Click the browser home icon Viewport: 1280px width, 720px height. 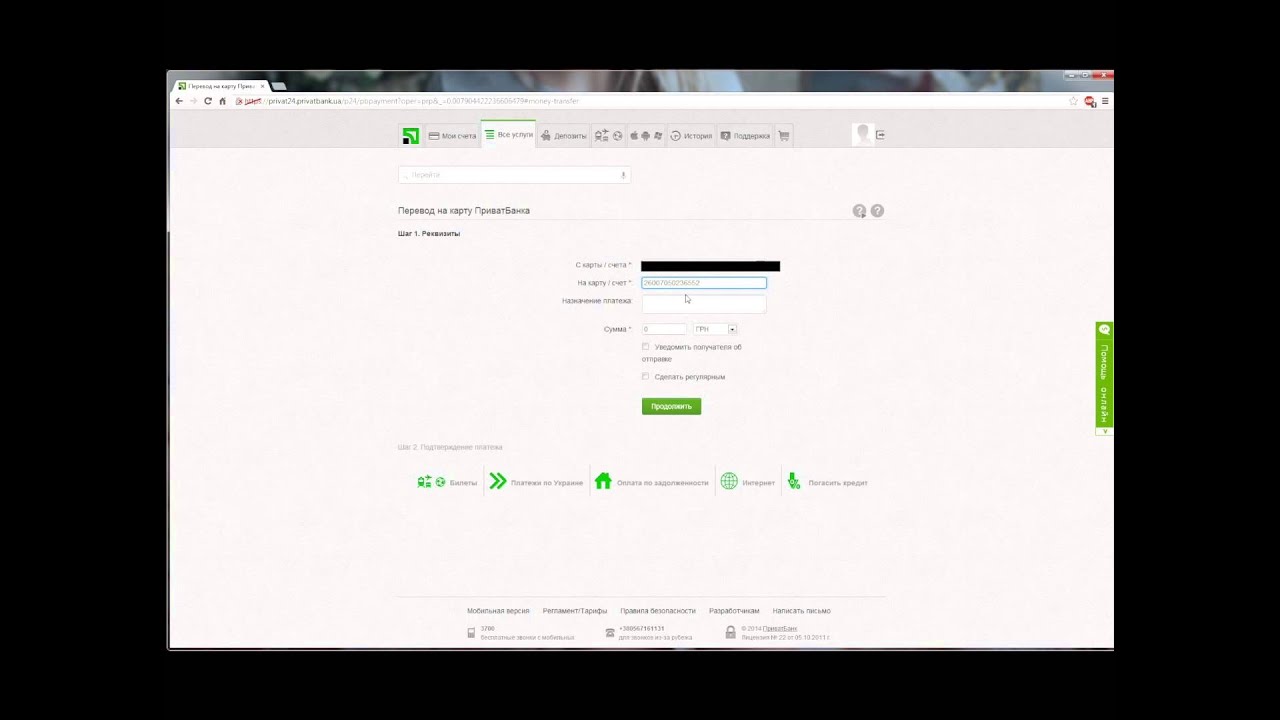[222, 101]
